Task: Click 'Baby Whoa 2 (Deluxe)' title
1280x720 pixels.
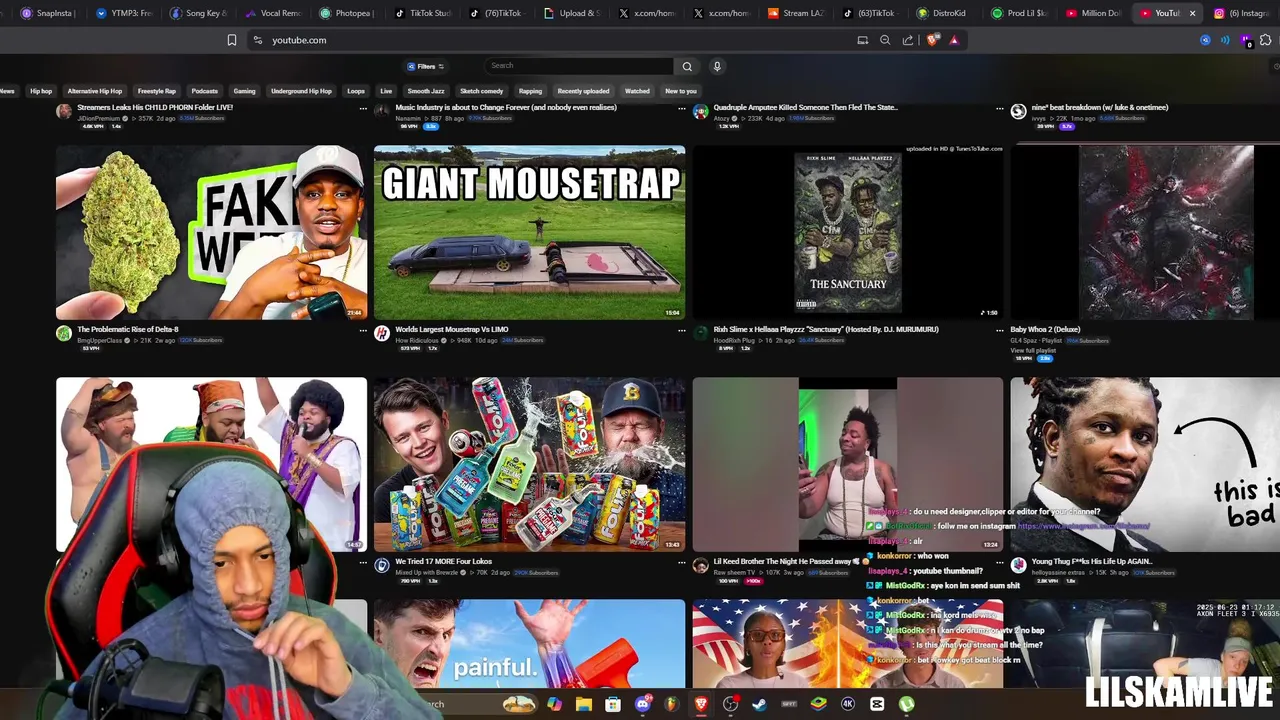Action: 1045,329
